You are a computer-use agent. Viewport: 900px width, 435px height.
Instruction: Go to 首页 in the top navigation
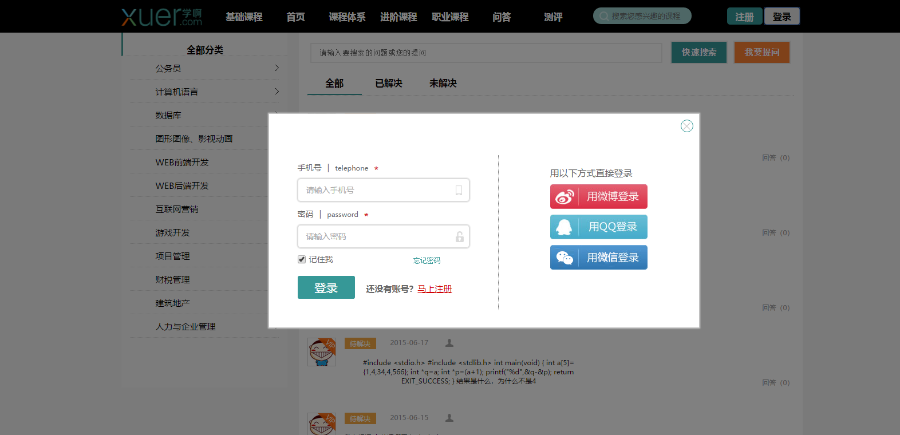click(x=296, y=17)
